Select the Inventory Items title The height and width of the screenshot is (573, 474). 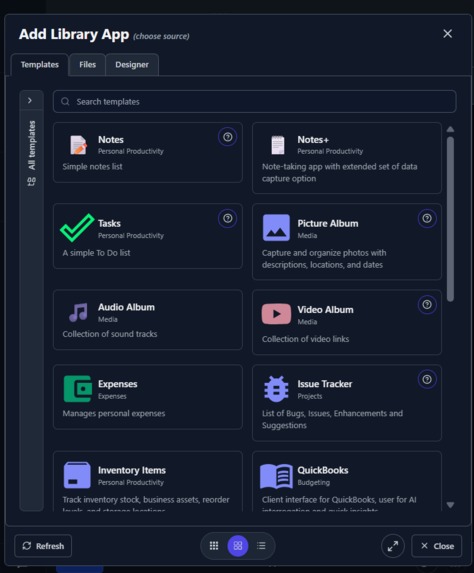[132, 470]
